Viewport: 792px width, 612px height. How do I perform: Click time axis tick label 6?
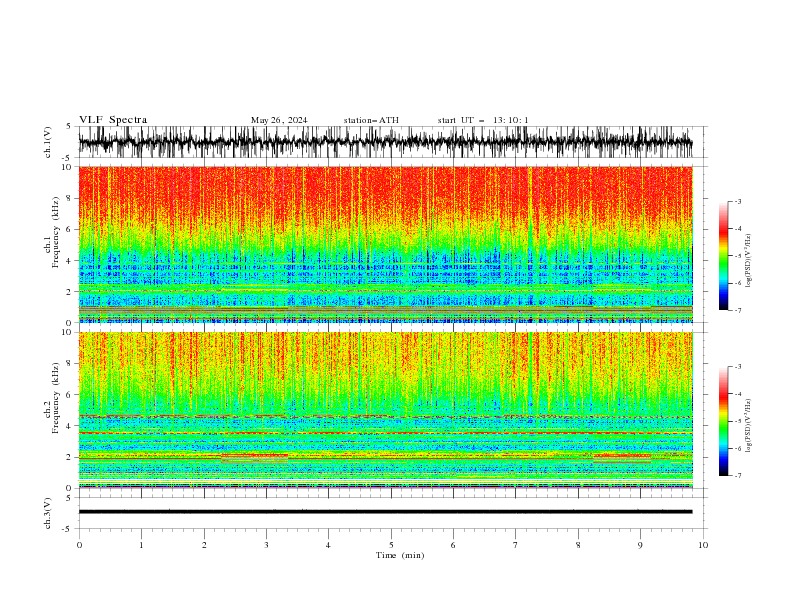(453, 545)
